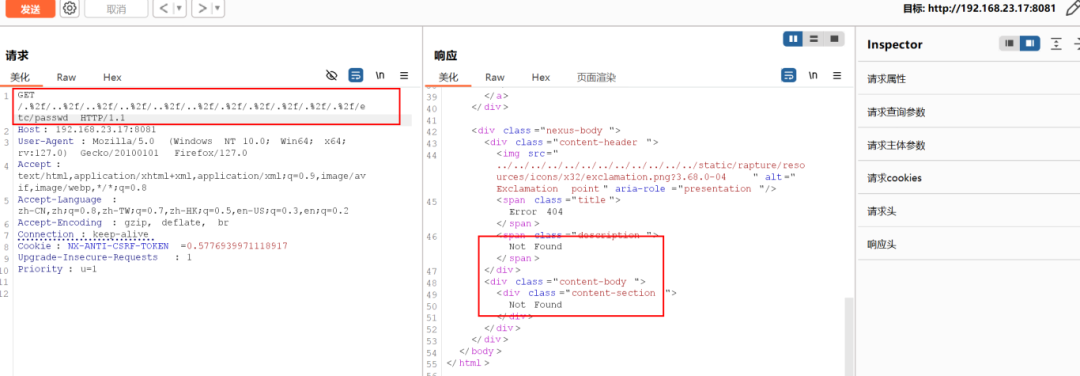Click the Accept-Encoding: gzip, deflate, br line
The height and width of the screenshot is (376, 1080).
point(123,222)
